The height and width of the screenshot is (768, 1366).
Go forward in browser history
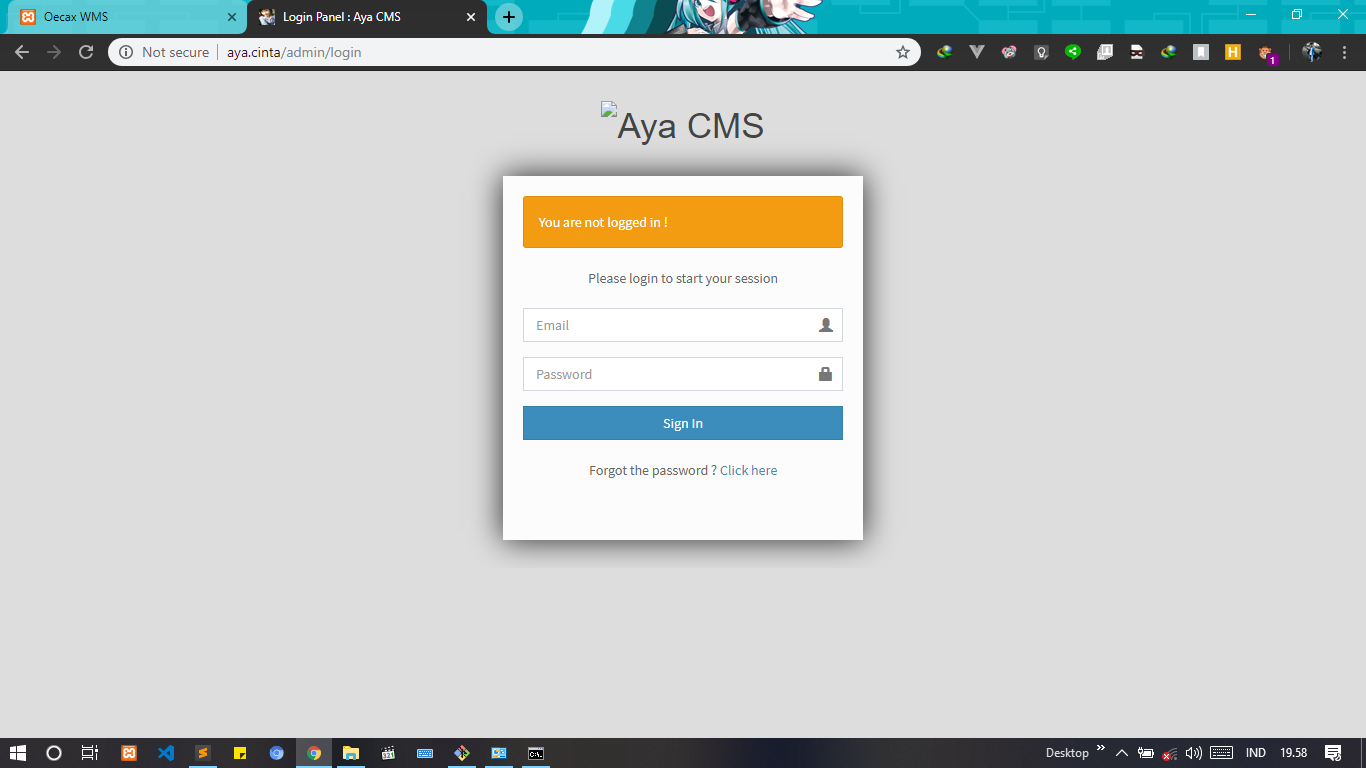pyautogui.click(x=54, y=52)
